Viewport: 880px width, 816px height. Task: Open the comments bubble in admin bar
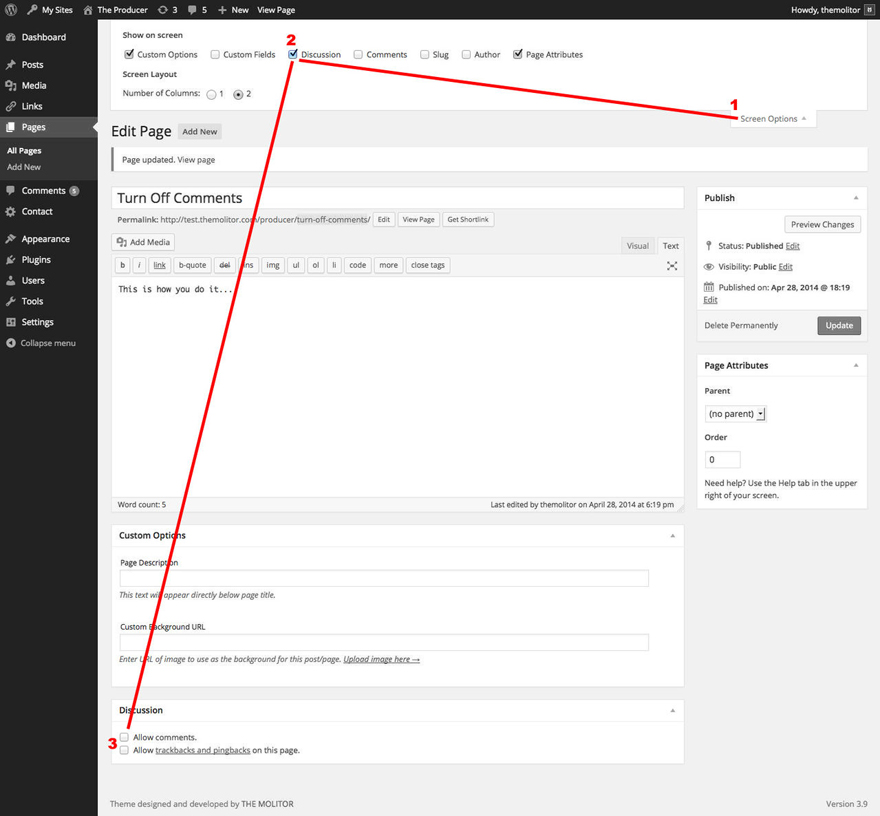(193, 10)
